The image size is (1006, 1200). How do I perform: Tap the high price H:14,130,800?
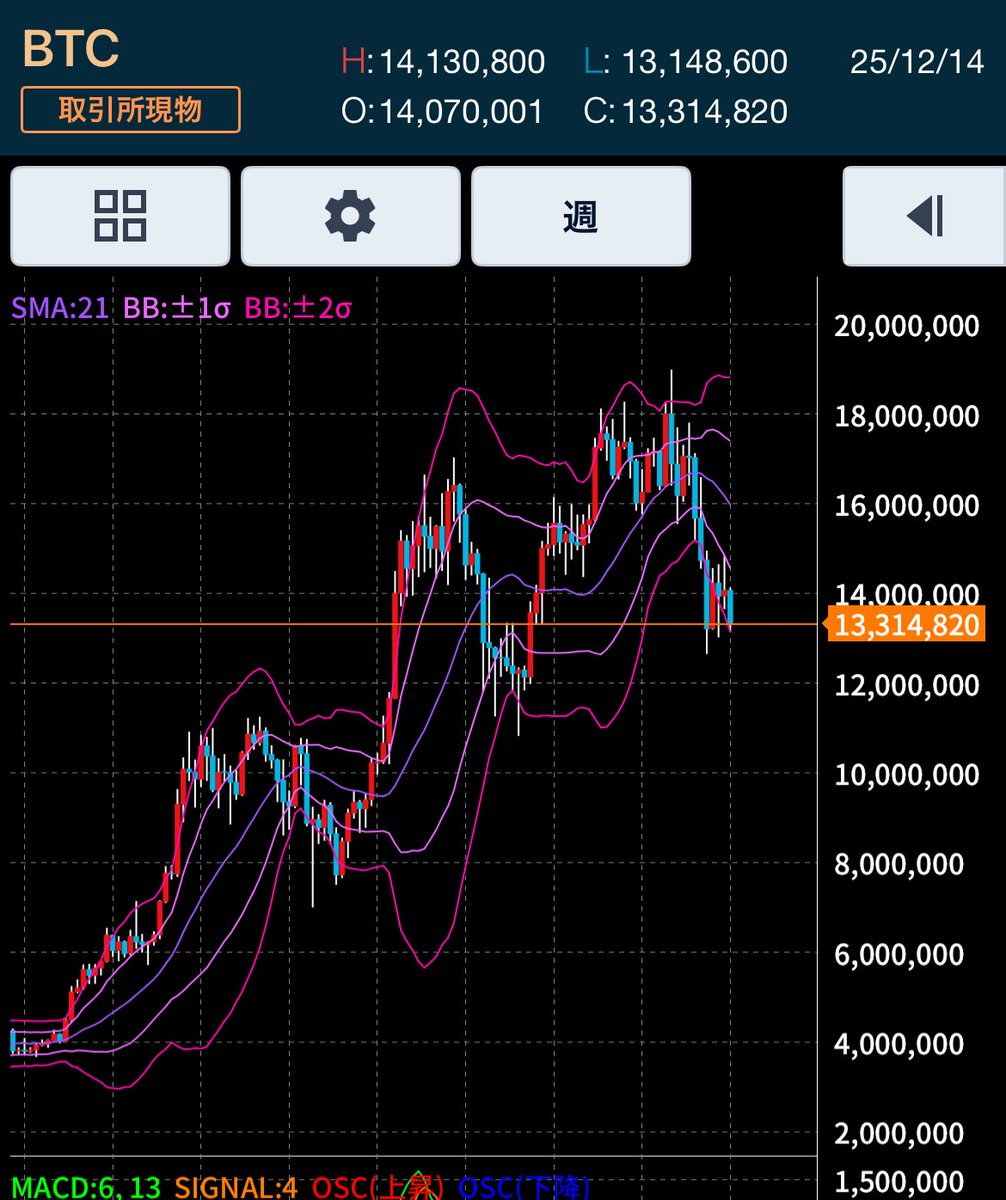tap(443, 62)
